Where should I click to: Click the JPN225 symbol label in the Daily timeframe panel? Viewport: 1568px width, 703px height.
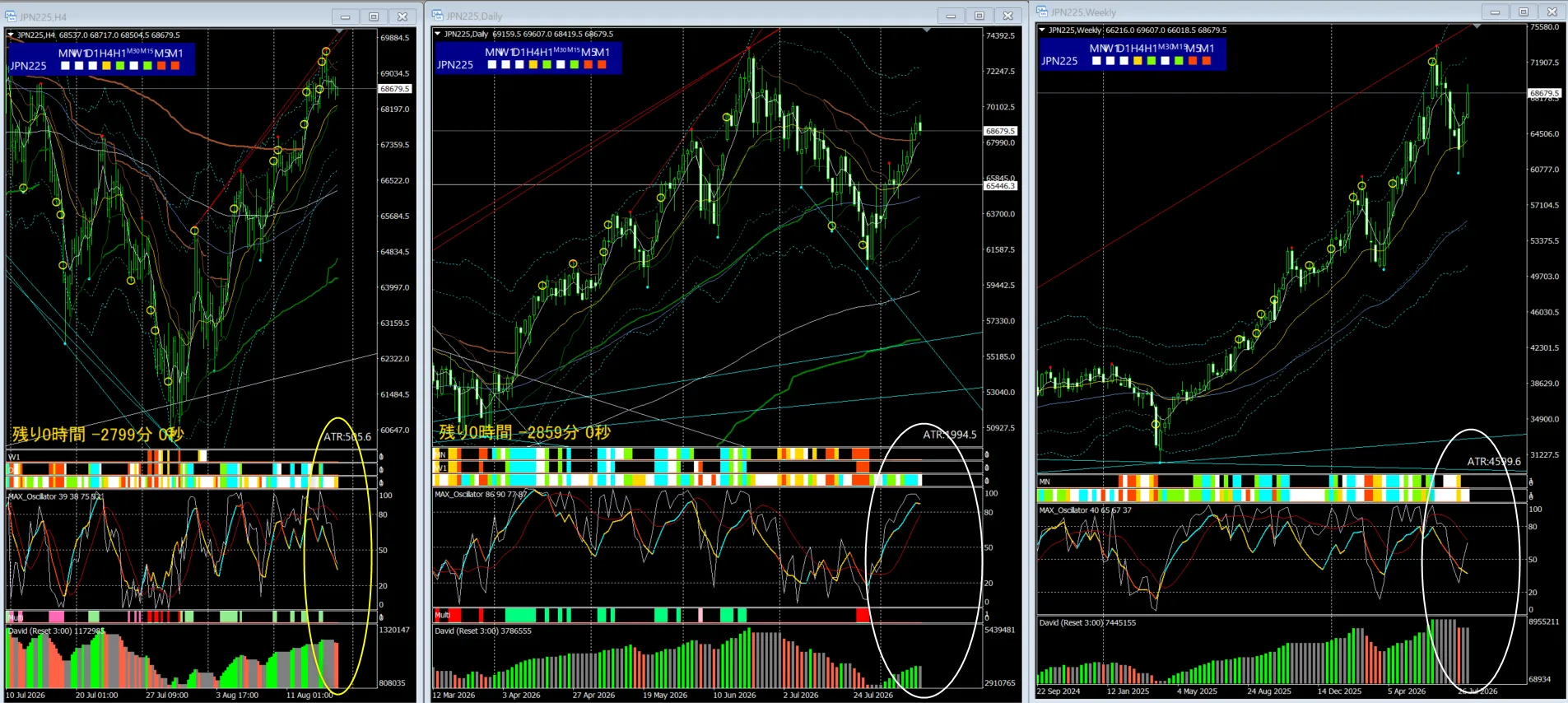tap(455, 64)
